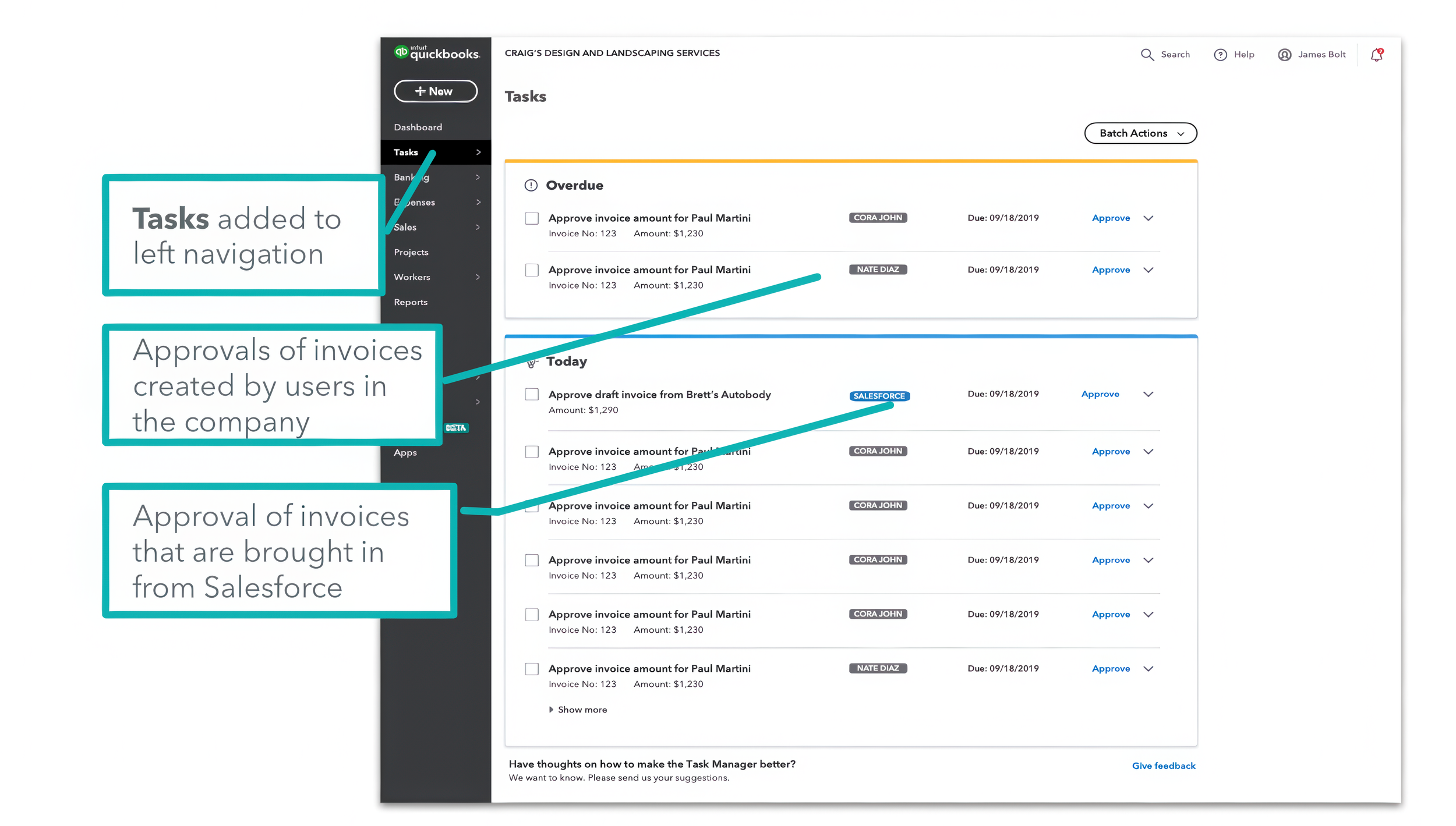The height and width of the screenshot is (826, 1456).
Task: Click the Search magnifier icon
Action: (1147, 55)
